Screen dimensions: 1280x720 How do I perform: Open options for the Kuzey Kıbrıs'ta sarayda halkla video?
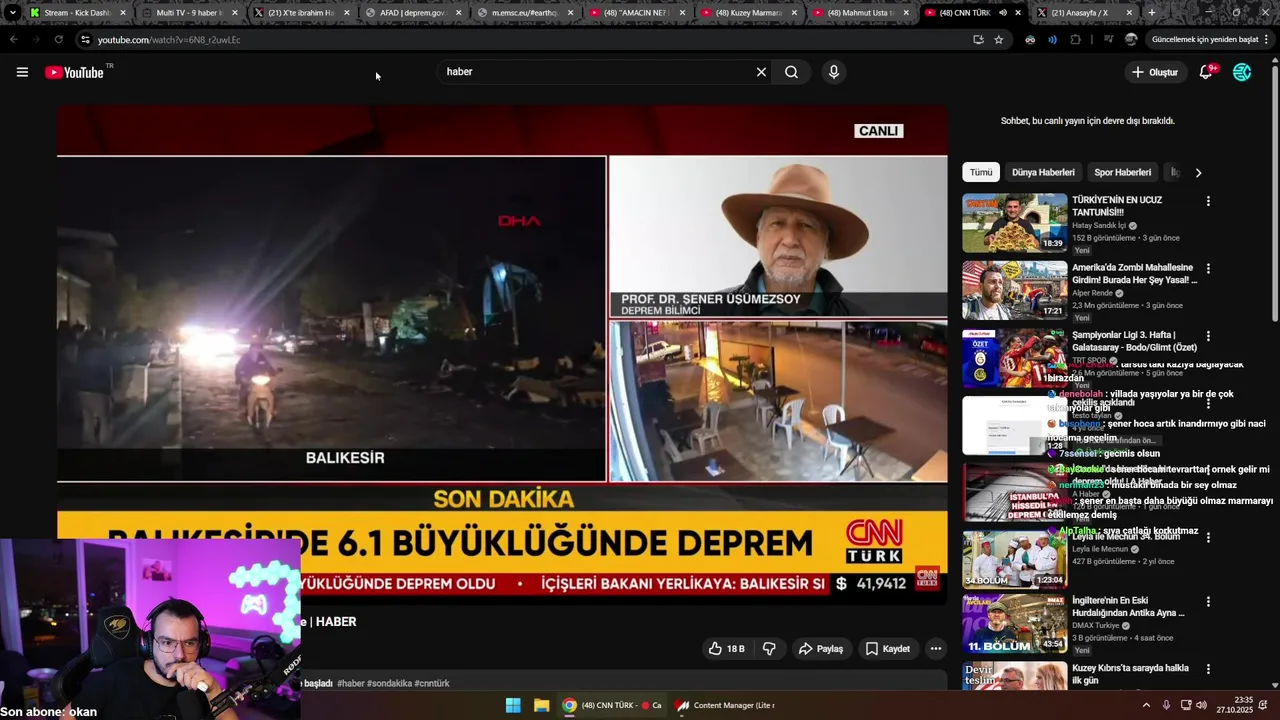(x=1208, y=669)
